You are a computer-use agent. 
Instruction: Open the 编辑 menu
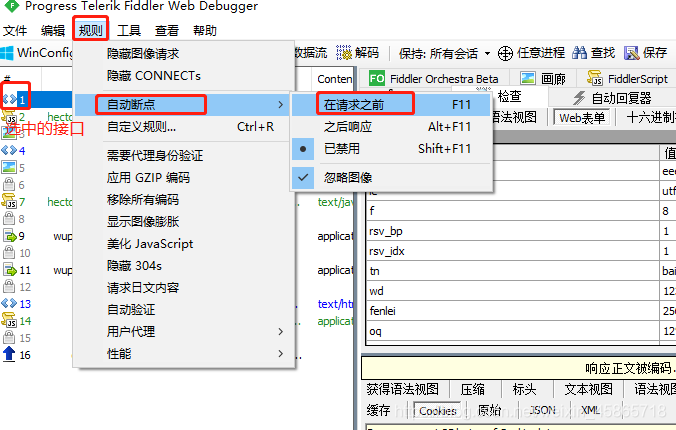(53, 30)
